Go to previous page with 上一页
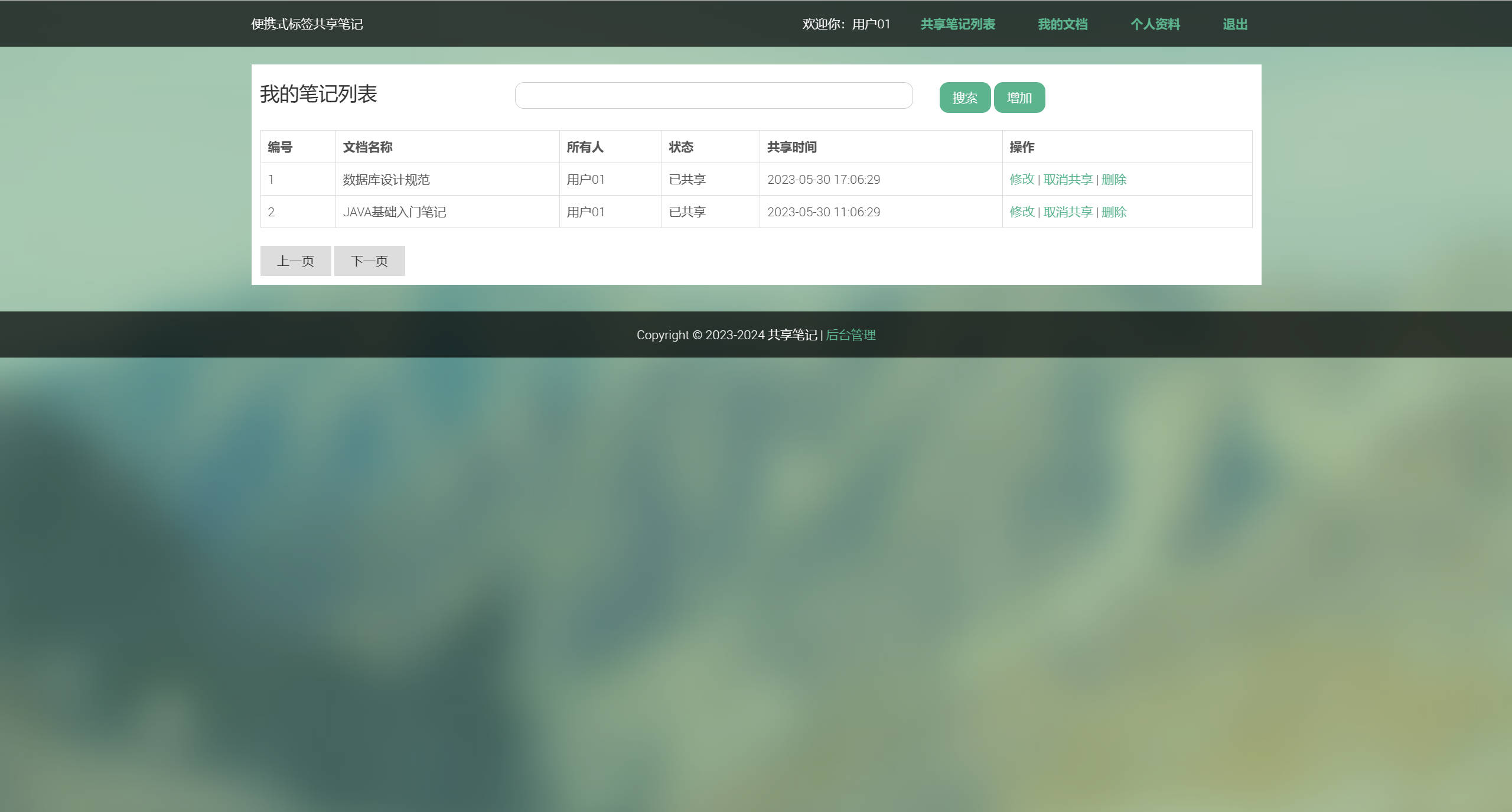The height and width of the screenshot is (812, 1512). [296, 261]
